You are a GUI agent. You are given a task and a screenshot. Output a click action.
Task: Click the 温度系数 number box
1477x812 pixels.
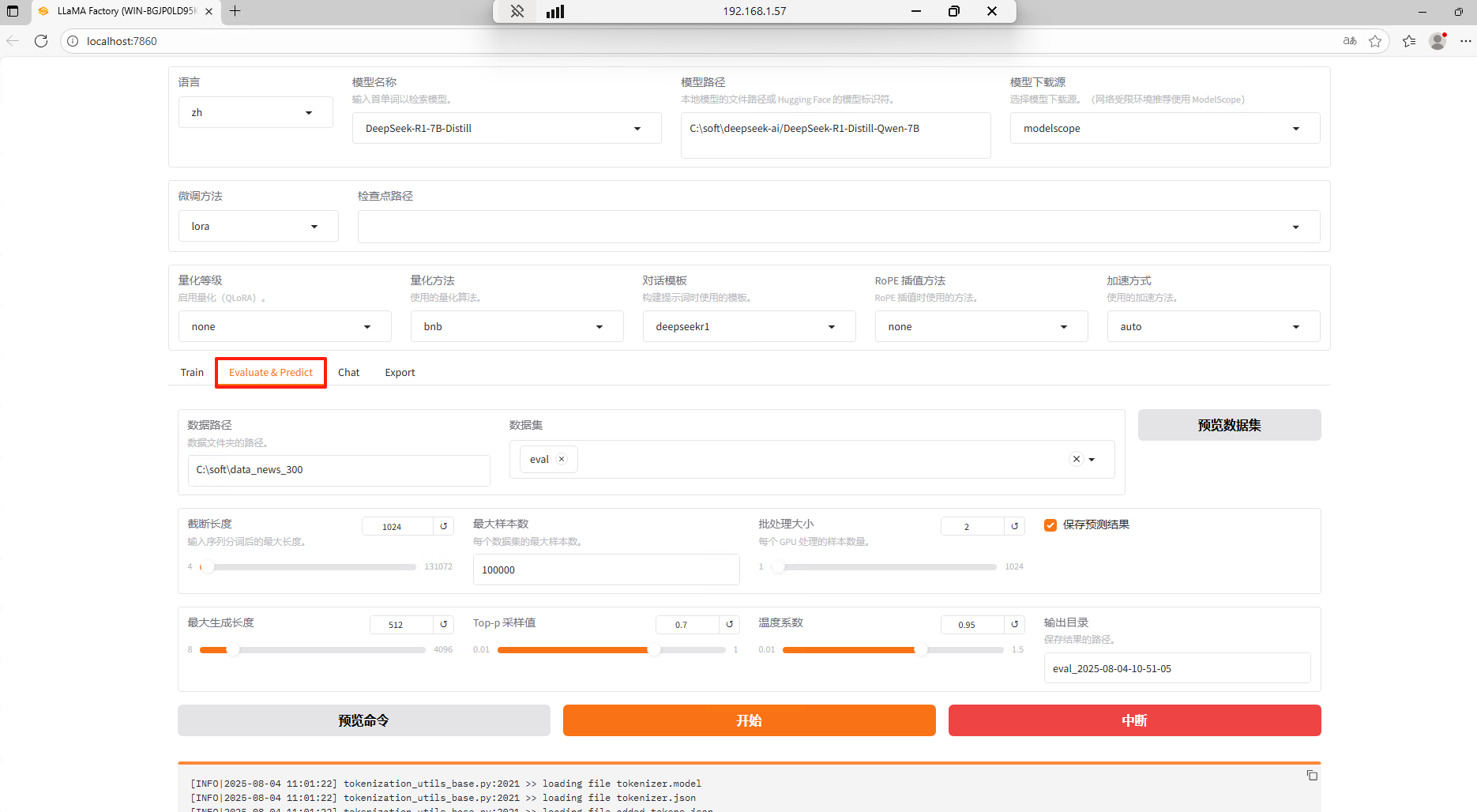[972, 625]
